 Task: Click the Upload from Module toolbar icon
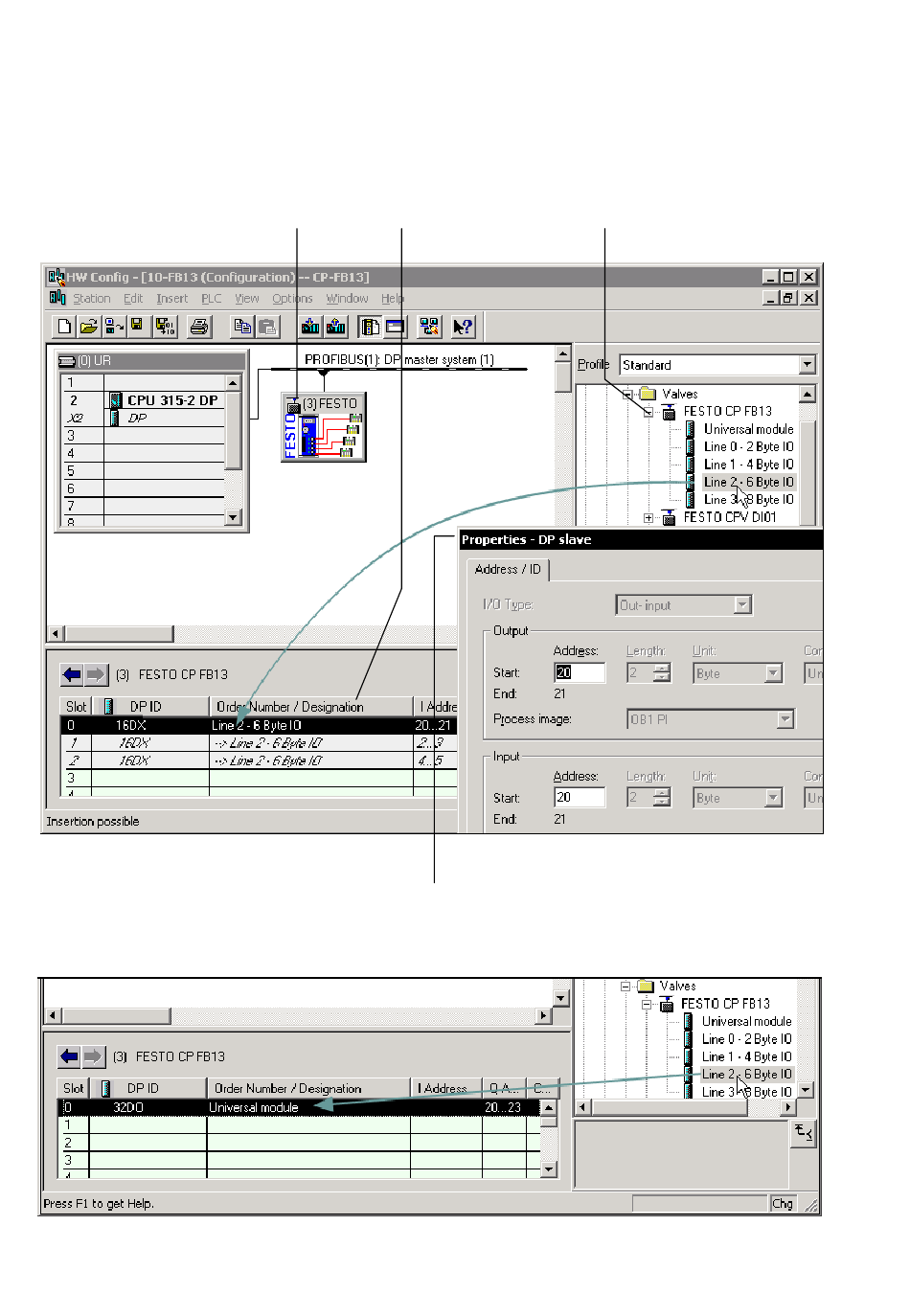point(336,327)
